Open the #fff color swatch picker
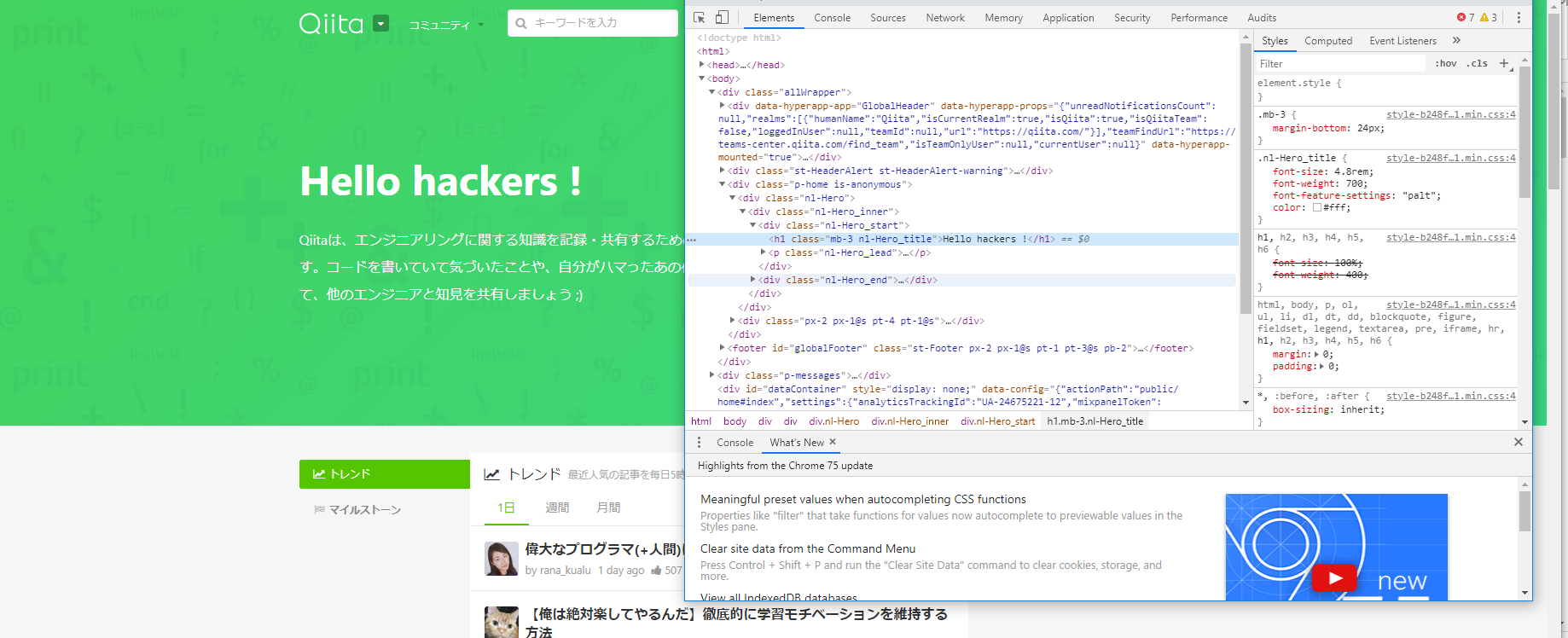The height and width of the screenshot is (638, 1568). (x=1317, y=207)
